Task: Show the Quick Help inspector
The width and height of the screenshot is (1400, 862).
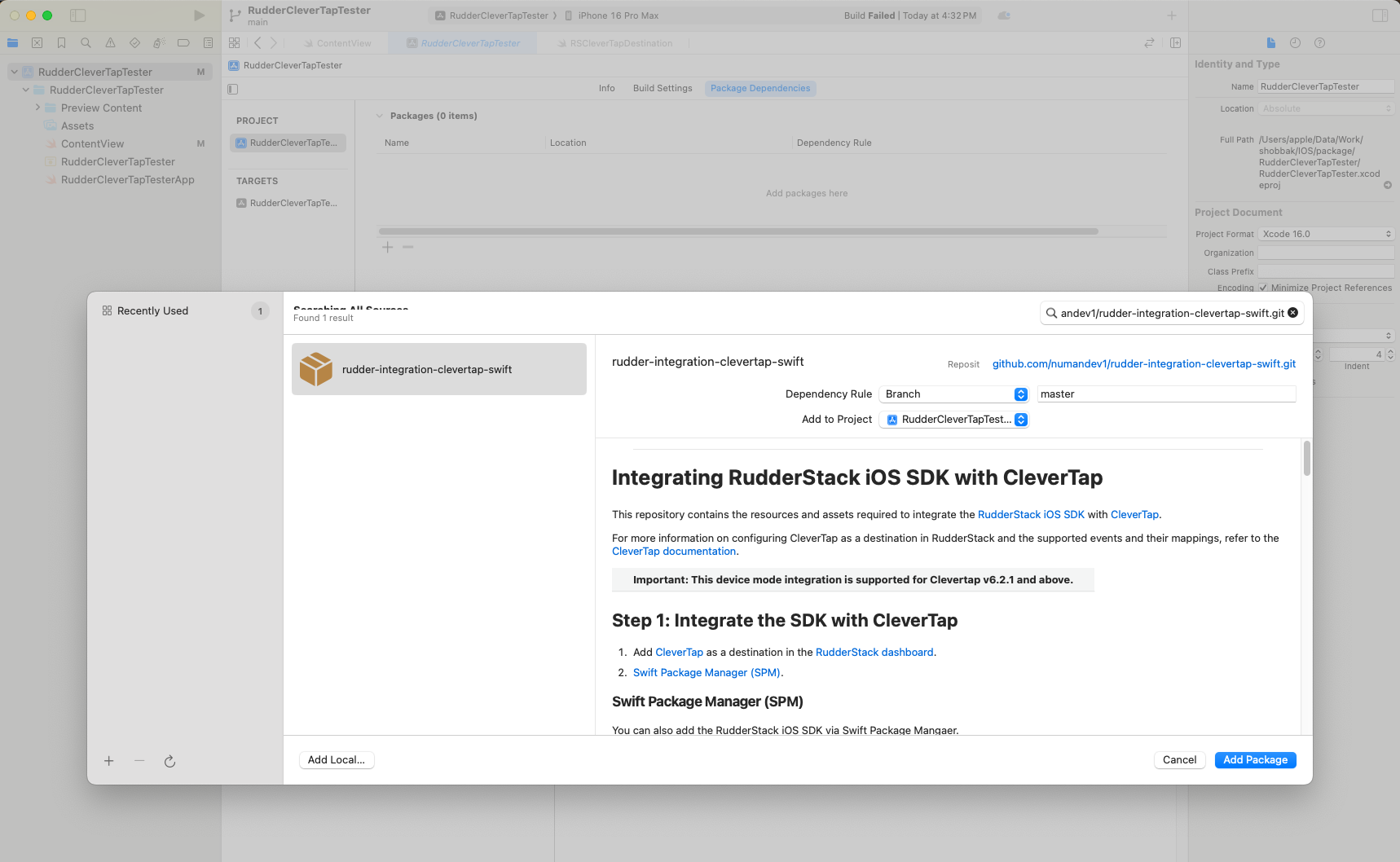Action: 1319,43
